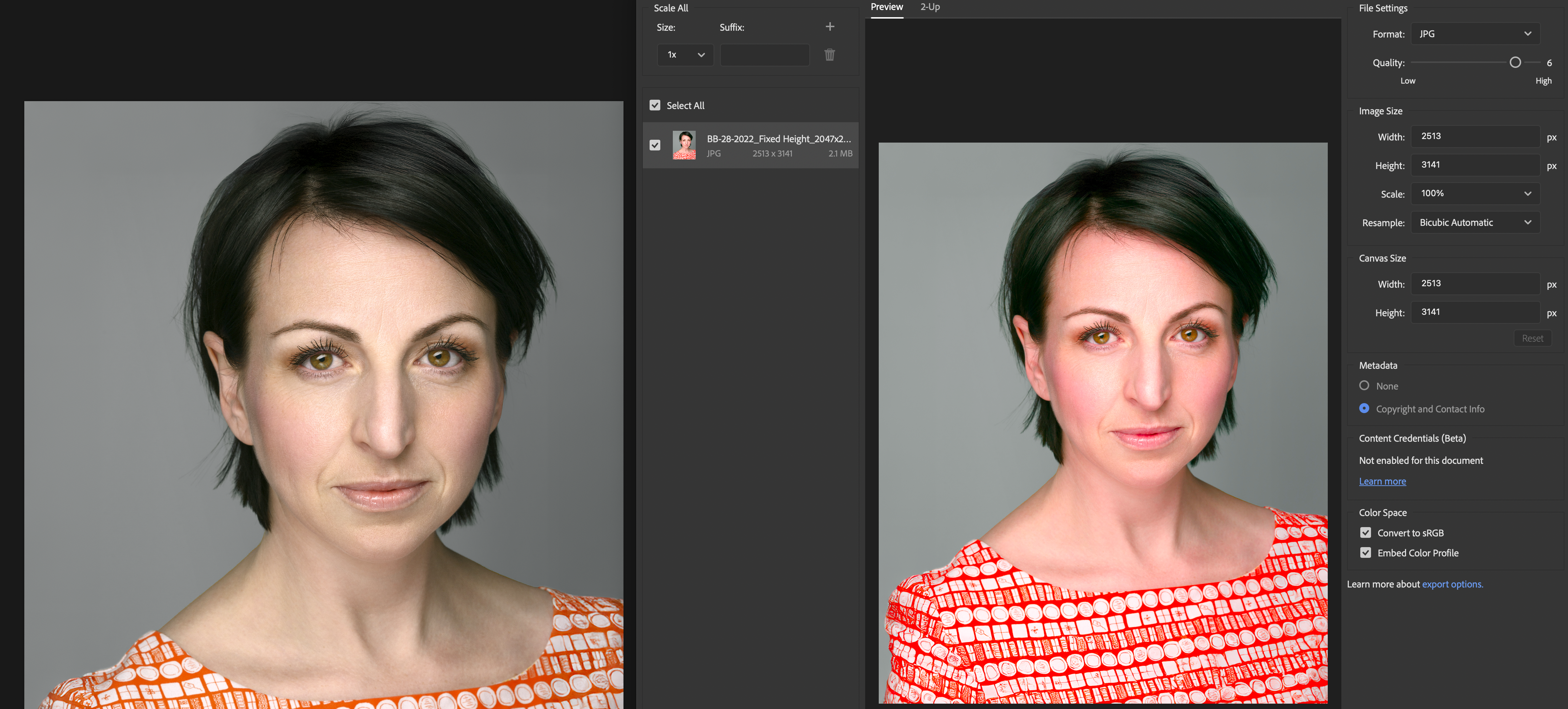
Task: Uncheck the BB-28-2022 asset checkbox
Action: tap(655, 145)
